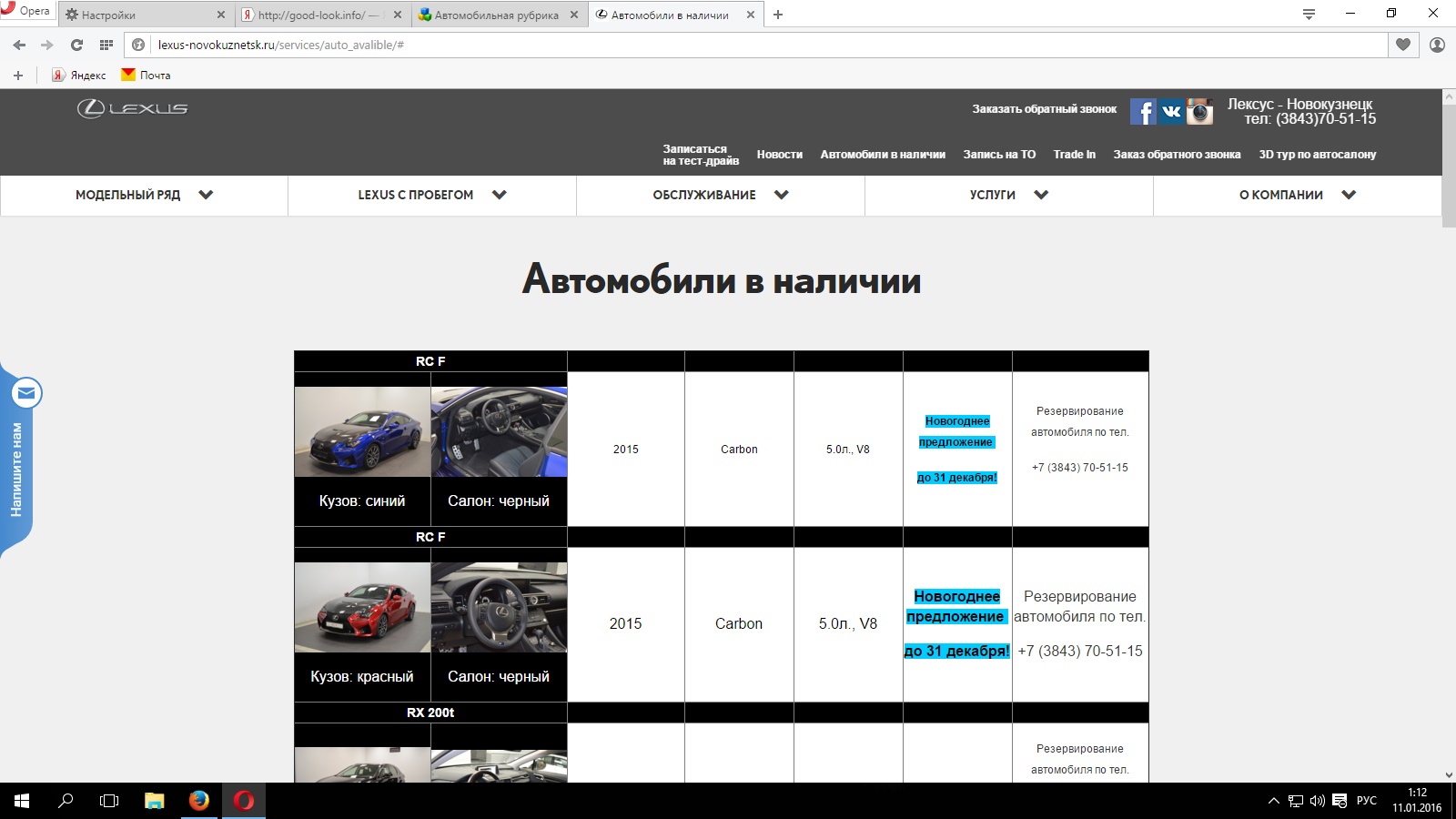Click the page vertical scrollbar thumb
Screen dimensions: 1456x819
[x=1449, y=166]
